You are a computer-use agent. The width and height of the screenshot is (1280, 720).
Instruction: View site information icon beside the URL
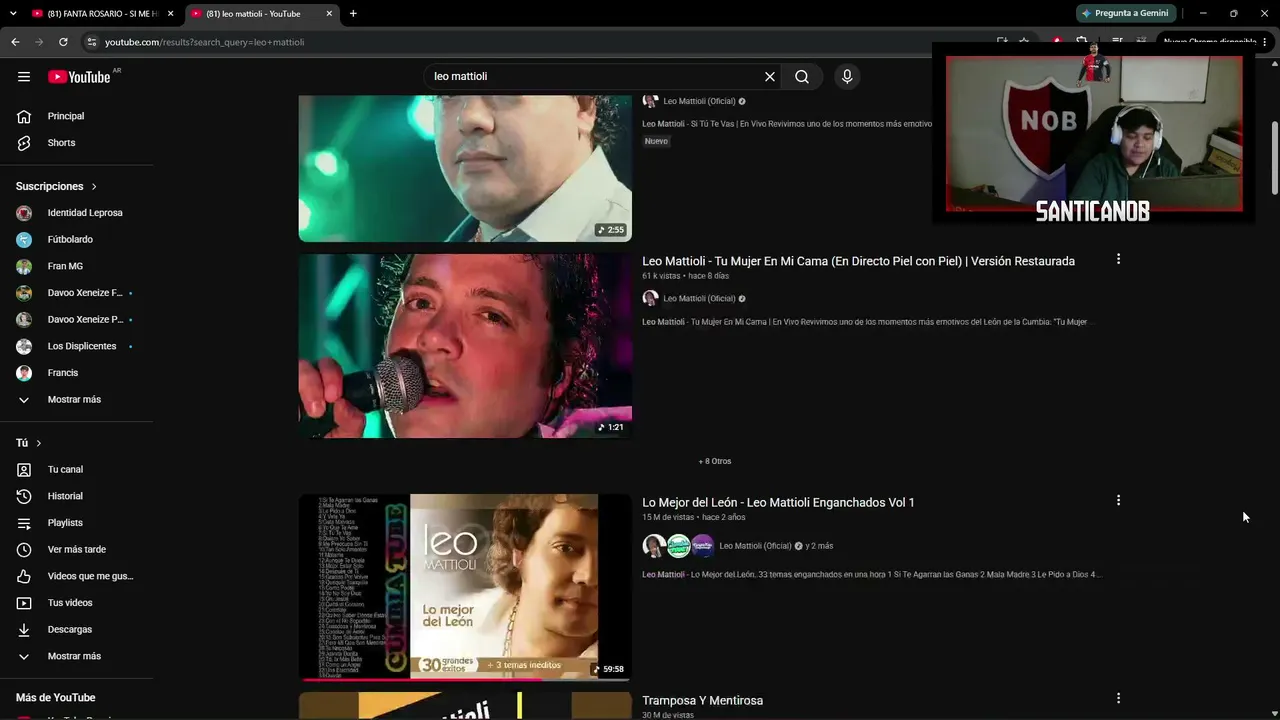pos(91,42)
